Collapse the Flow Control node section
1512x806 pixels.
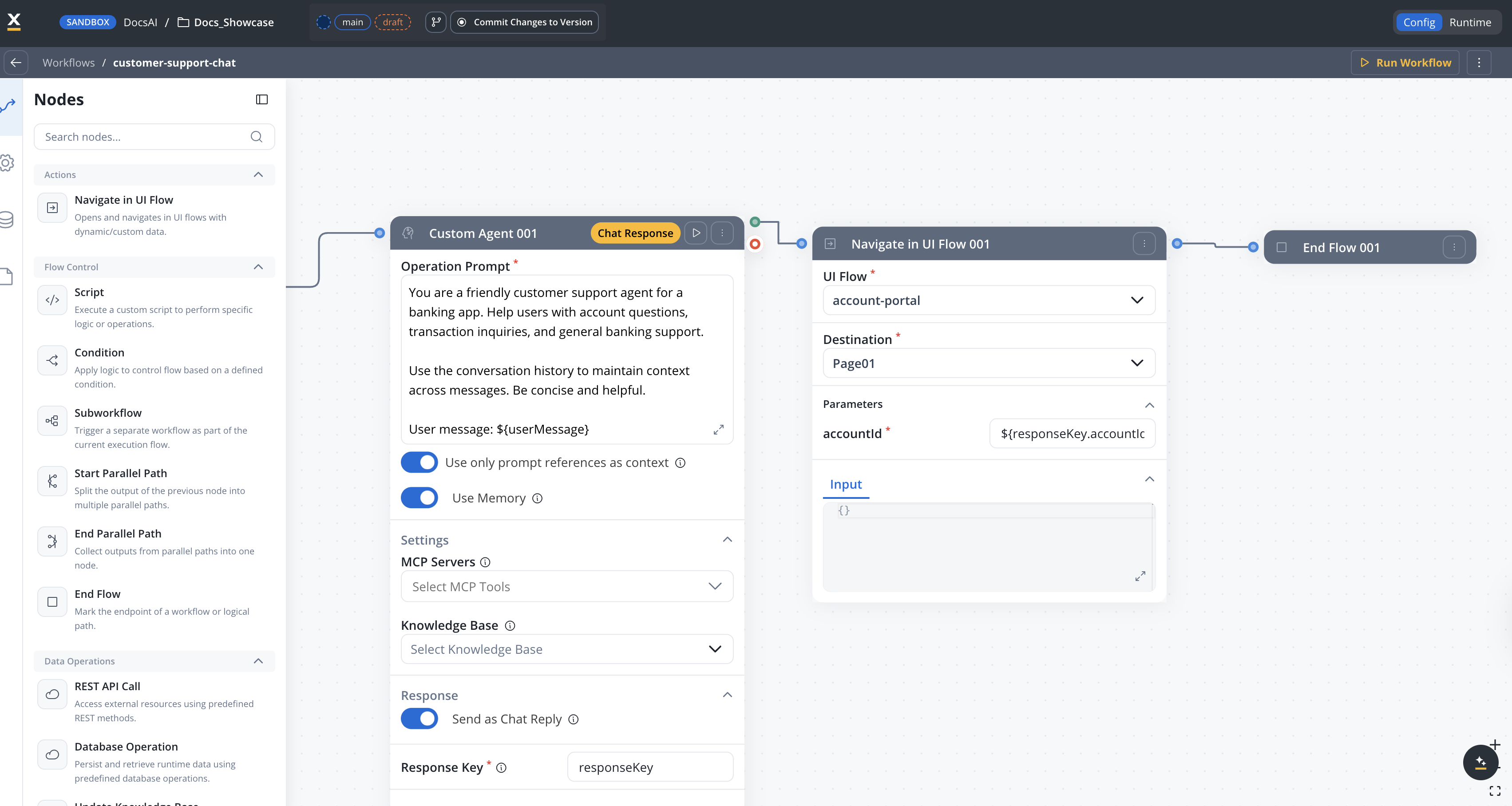pos(258,267)
